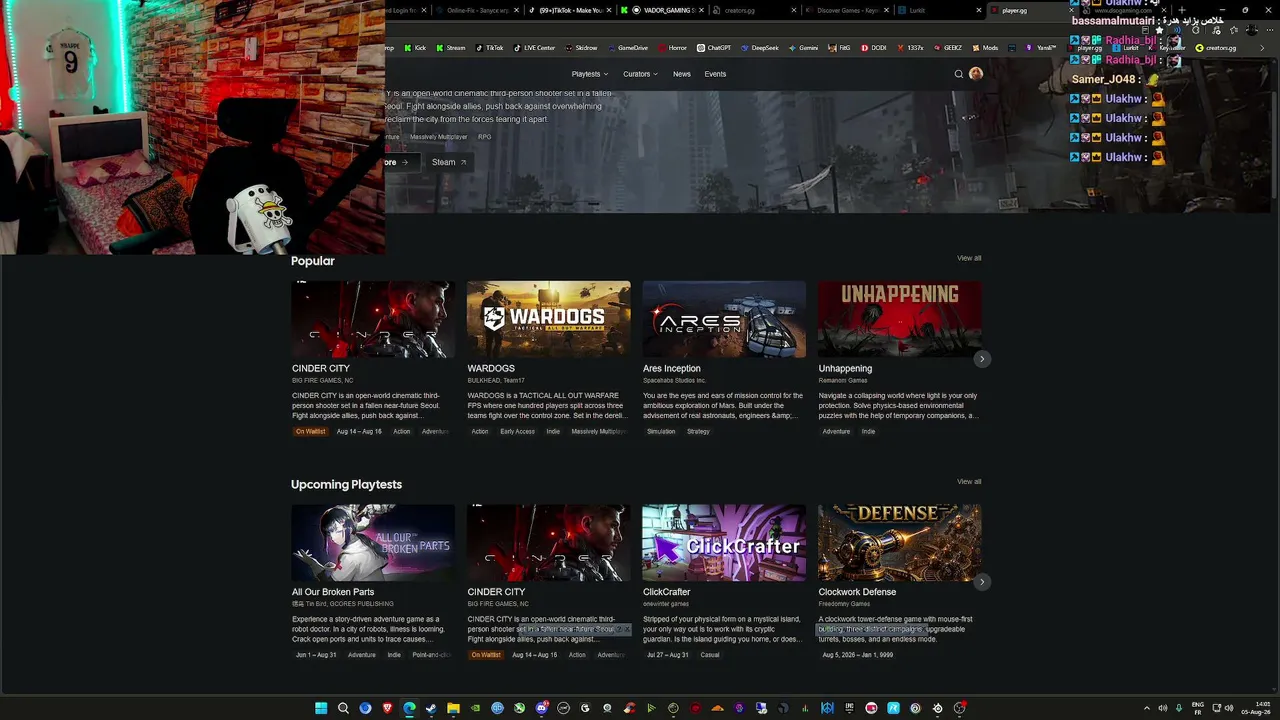Viewport: 1280px width, 720px height.
Task: Open Discord from the taskbar
Action: point(541,708)
